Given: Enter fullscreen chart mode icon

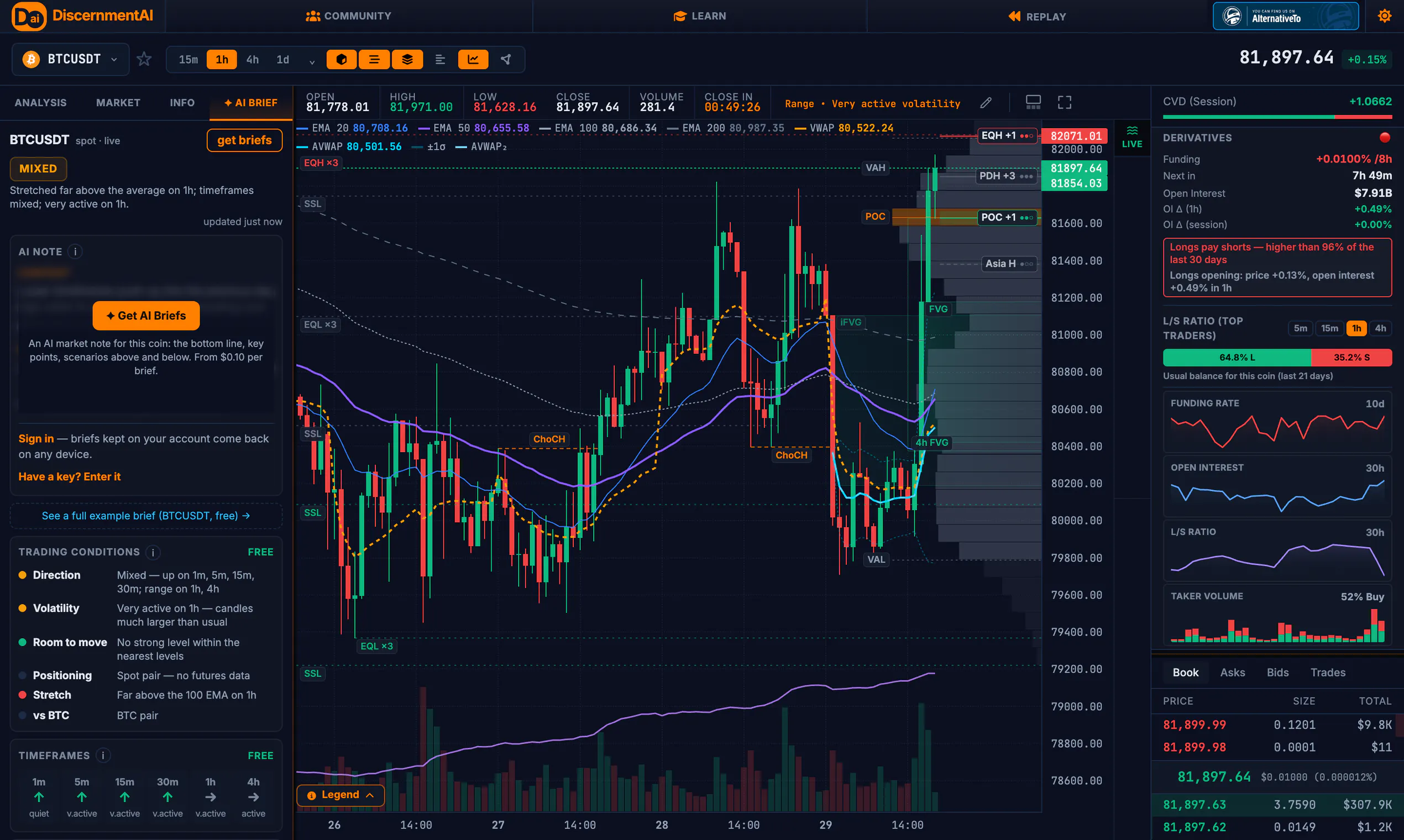Looking at the screenshot, I should pyautogui.click(x=1065, y=102).
